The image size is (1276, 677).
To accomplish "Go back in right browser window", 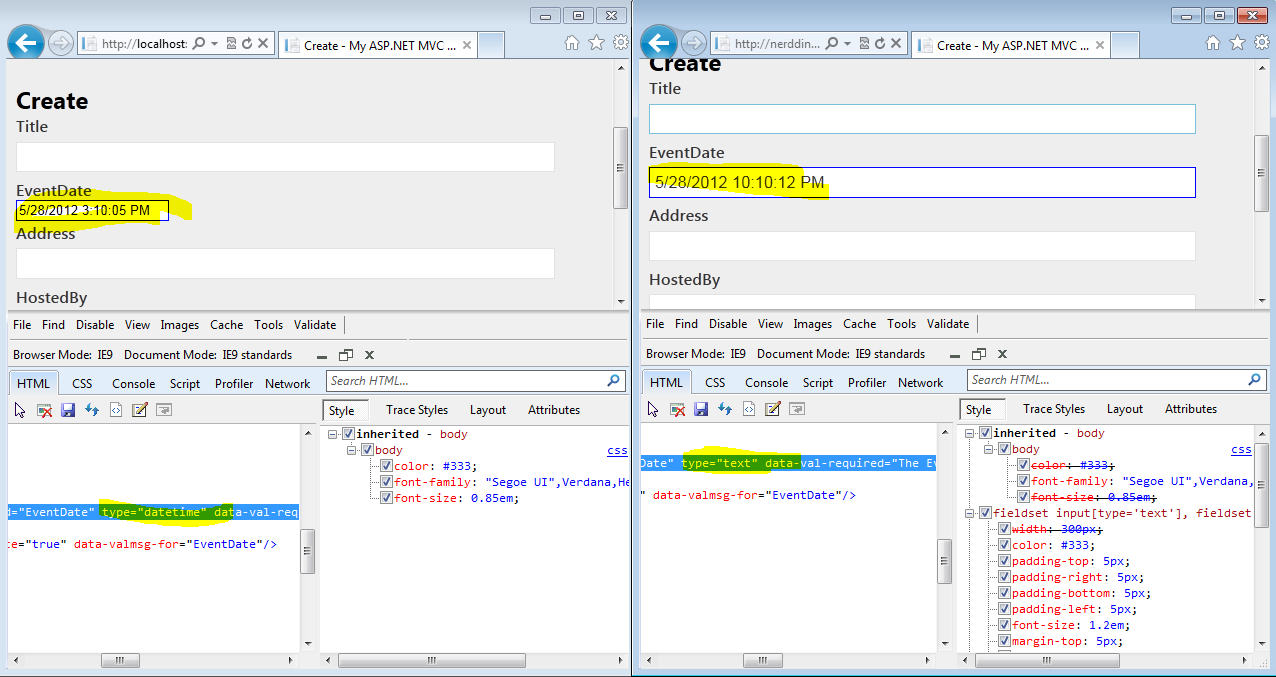I will coord(659,43).
